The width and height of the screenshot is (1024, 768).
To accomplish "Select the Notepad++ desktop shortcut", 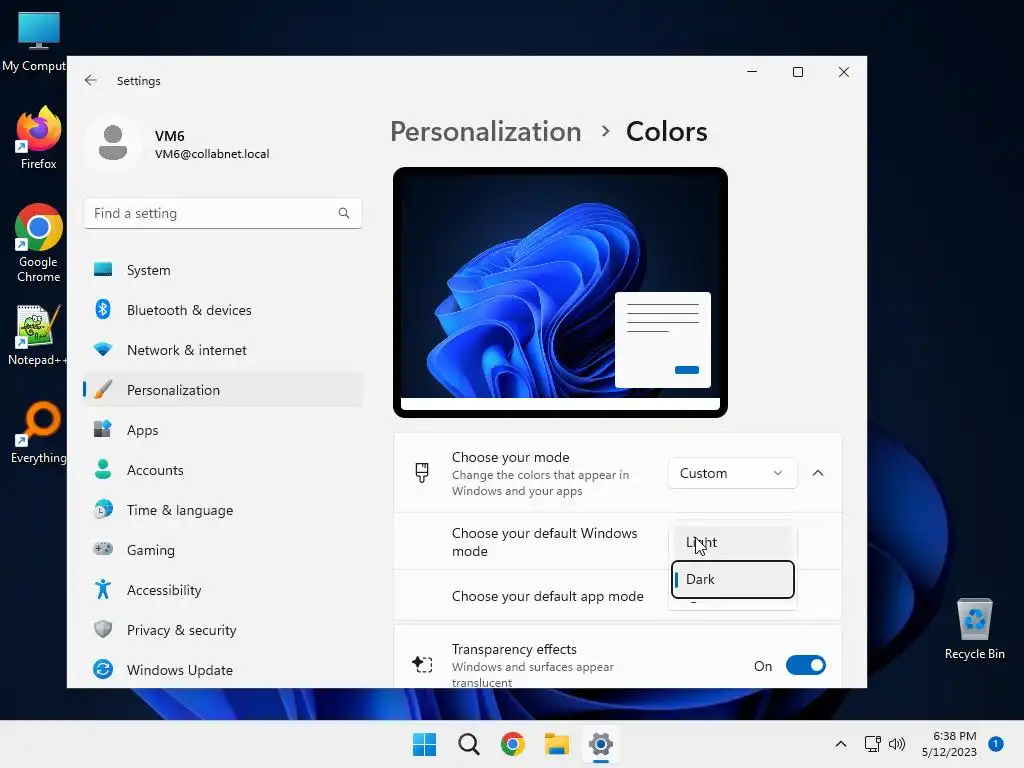I will [37, 335].
